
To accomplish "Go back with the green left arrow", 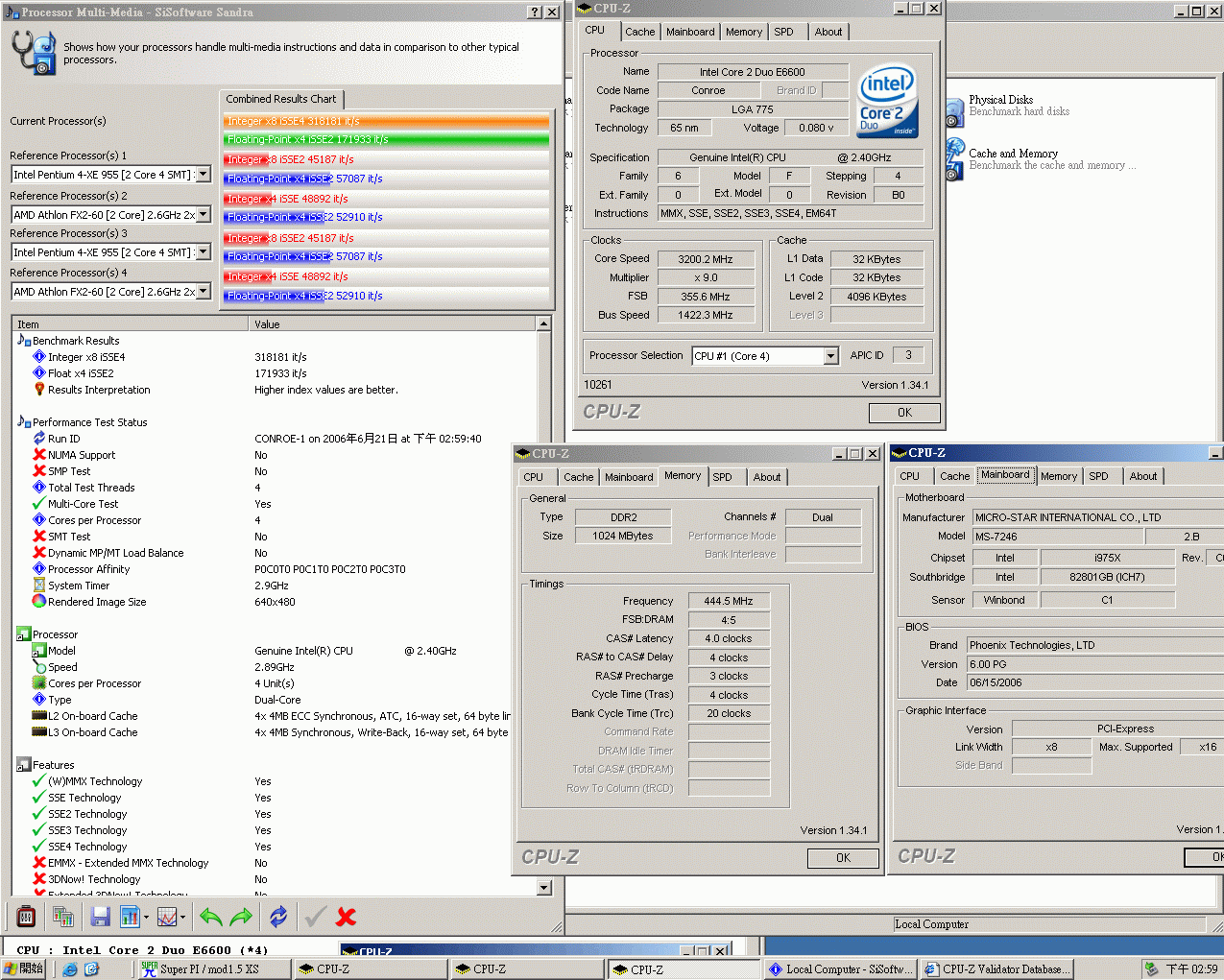I will [211, 917].
